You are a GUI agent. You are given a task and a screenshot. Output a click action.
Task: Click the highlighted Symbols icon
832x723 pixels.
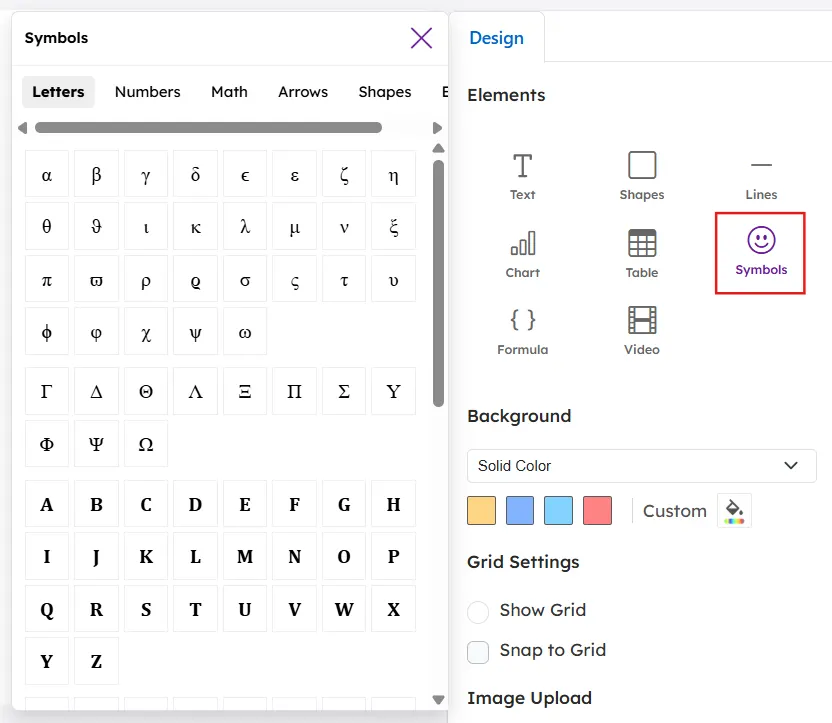[x=761, y=252]
